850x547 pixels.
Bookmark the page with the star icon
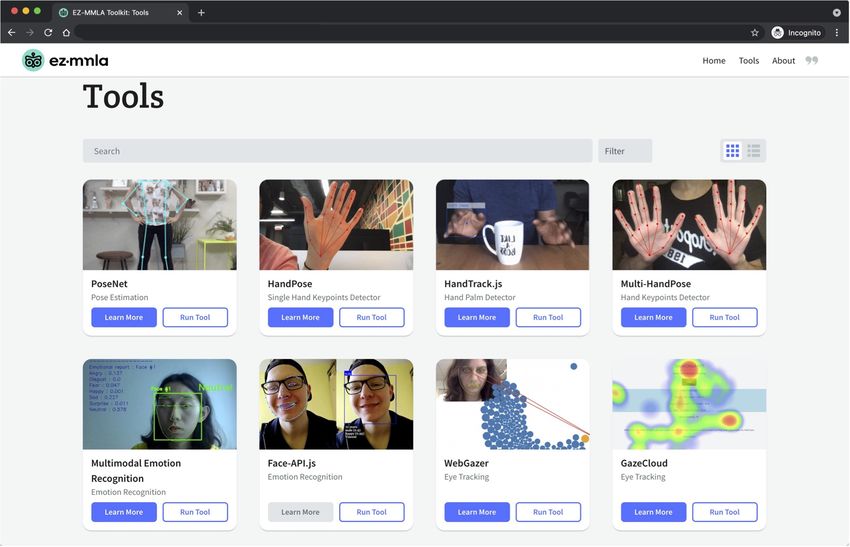pyautogui.click(x=755, y=33)
